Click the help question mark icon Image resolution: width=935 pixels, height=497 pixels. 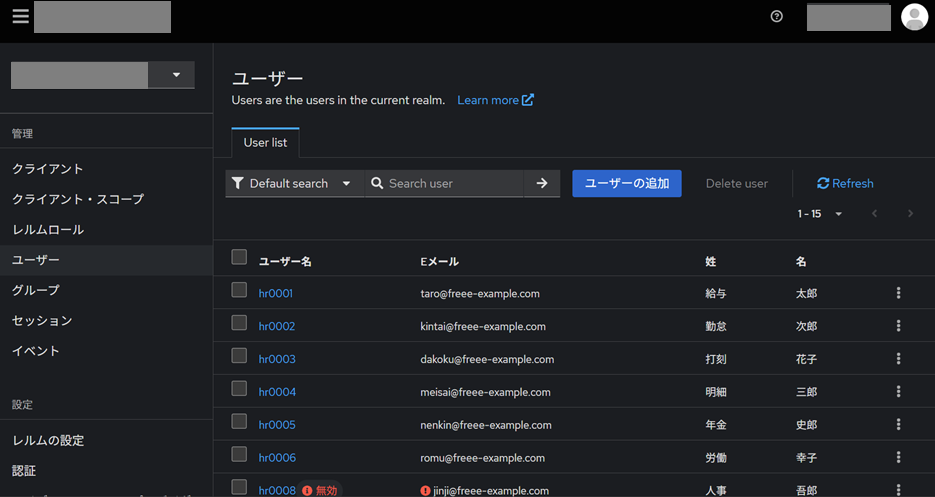[x=777, y=17]
